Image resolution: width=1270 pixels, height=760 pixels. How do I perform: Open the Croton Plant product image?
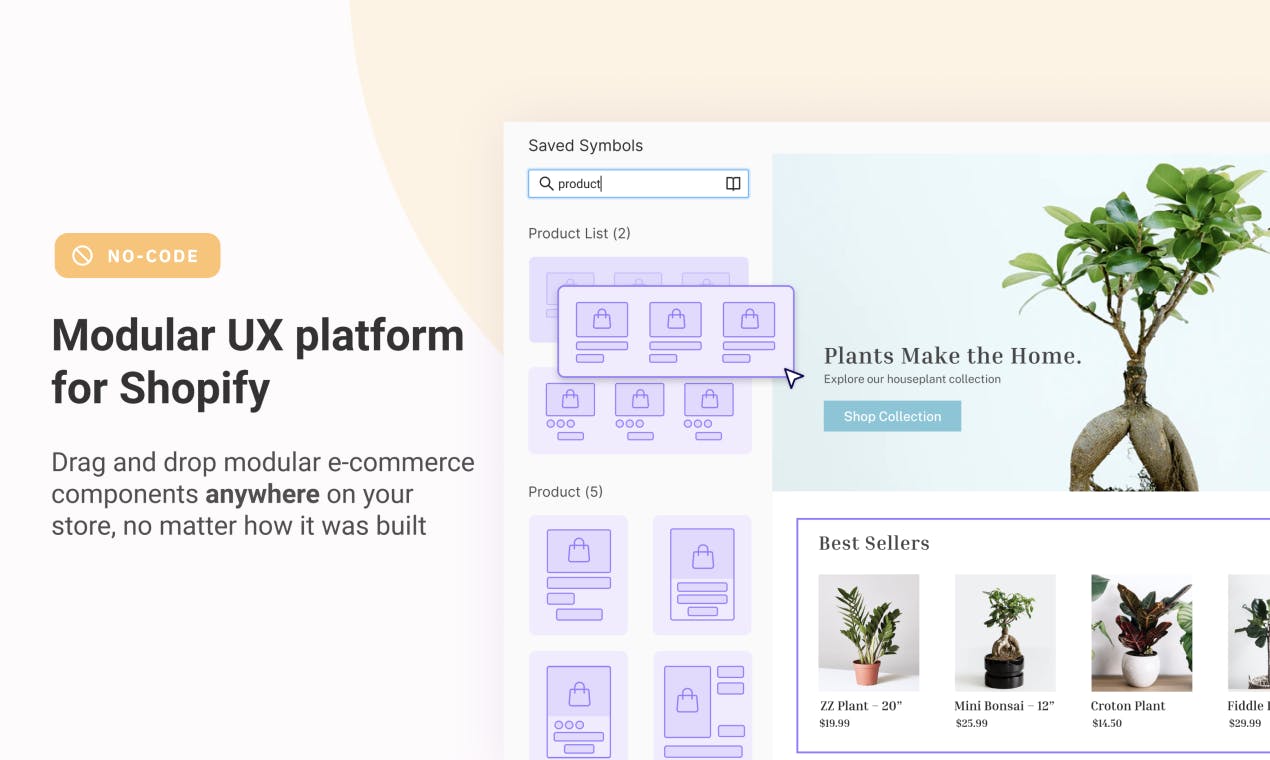pyautogui.click(x=1141, y=632)
